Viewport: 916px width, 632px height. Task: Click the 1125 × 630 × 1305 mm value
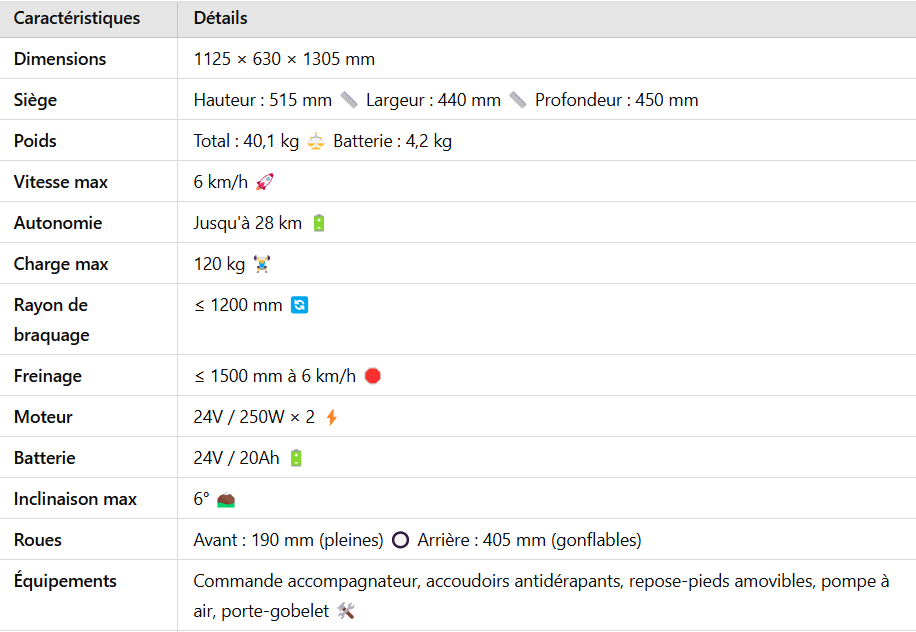click(284, 59)
